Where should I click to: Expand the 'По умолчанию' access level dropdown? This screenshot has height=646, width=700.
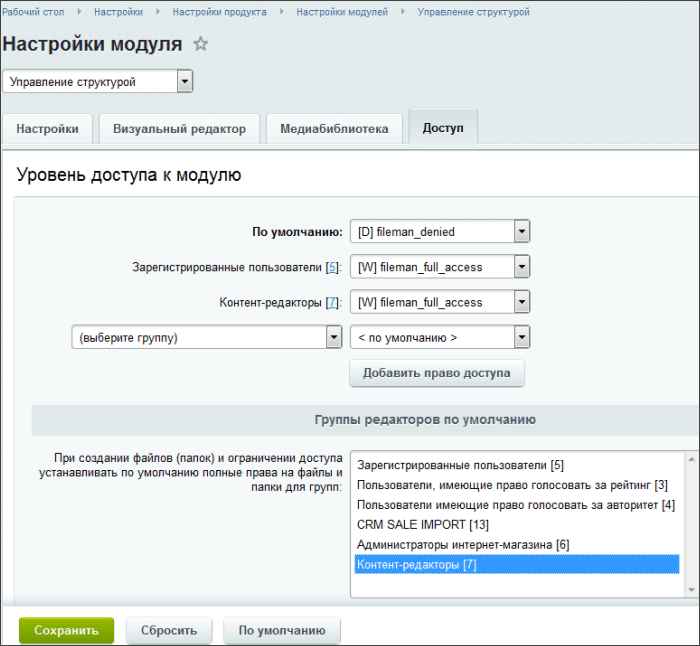pyautogui.click(x=439, y=232)
